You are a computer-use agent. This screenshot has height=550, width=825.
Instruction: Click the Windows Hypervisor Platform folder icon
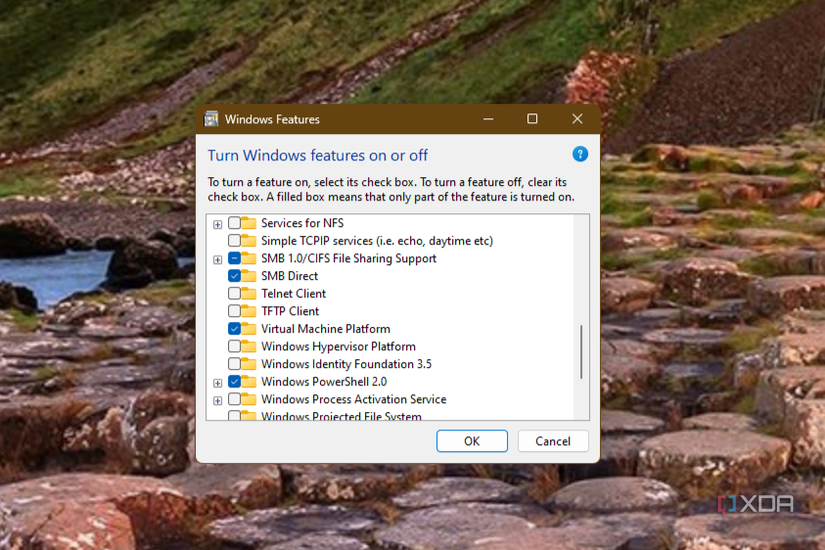point(249,346)
